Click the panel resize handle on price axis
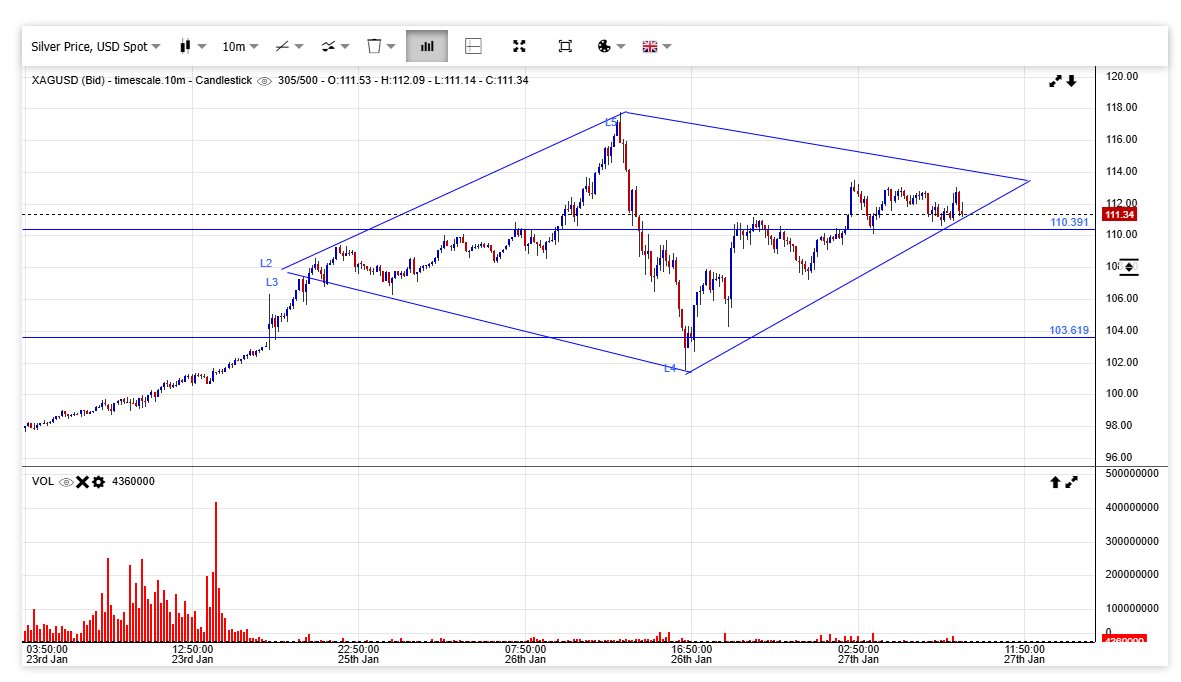Viewport: 1181px width, 682px height. point(1128,266)
